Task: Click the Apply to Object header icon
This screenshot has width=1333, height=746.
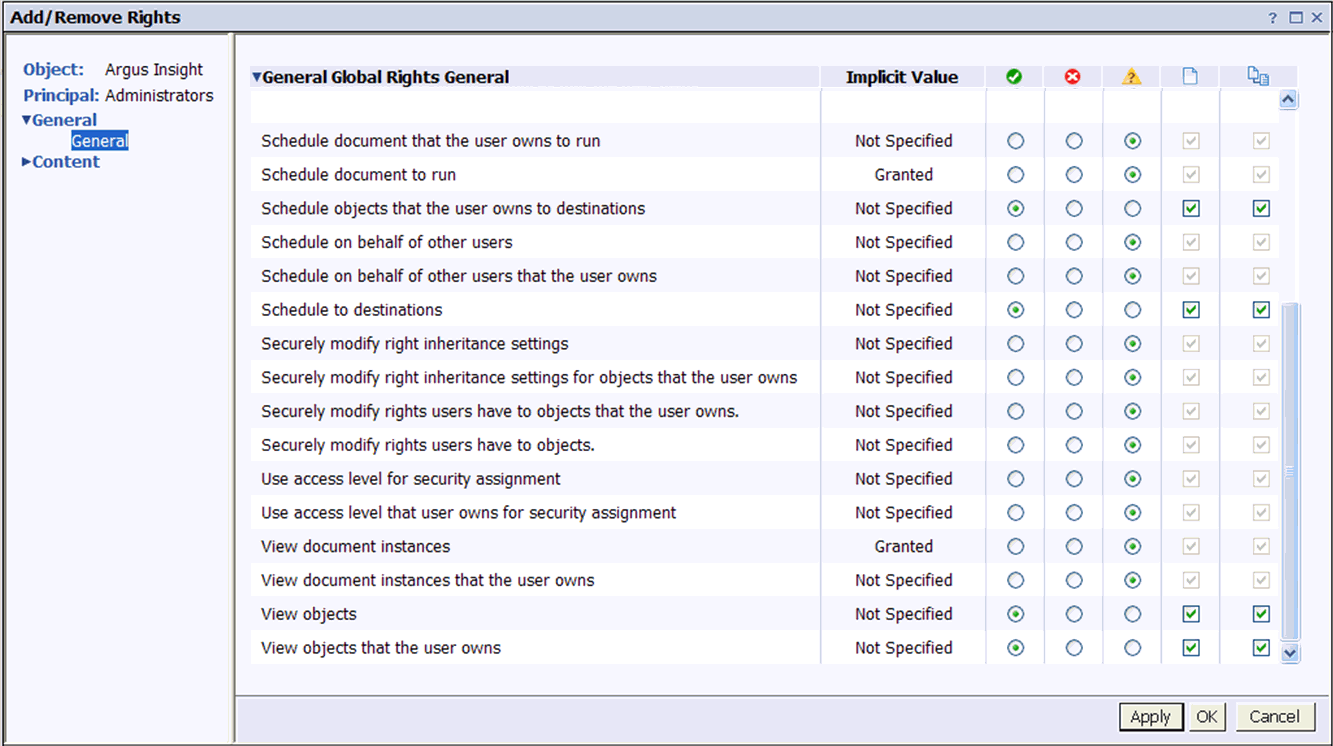Action: (x=1190, y=76)
